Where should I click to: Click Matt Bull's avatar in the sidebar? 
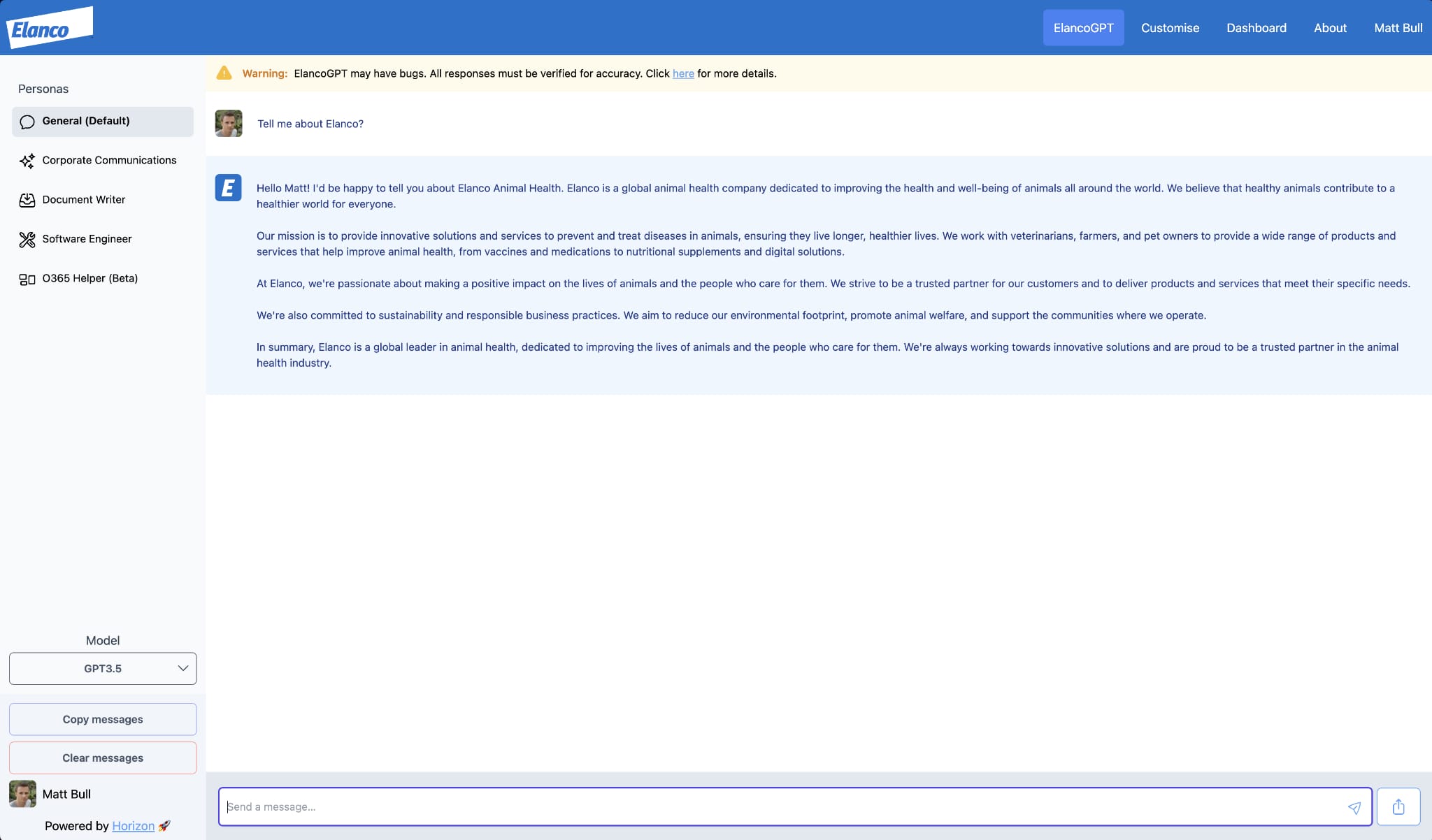(x=22, y=794)
